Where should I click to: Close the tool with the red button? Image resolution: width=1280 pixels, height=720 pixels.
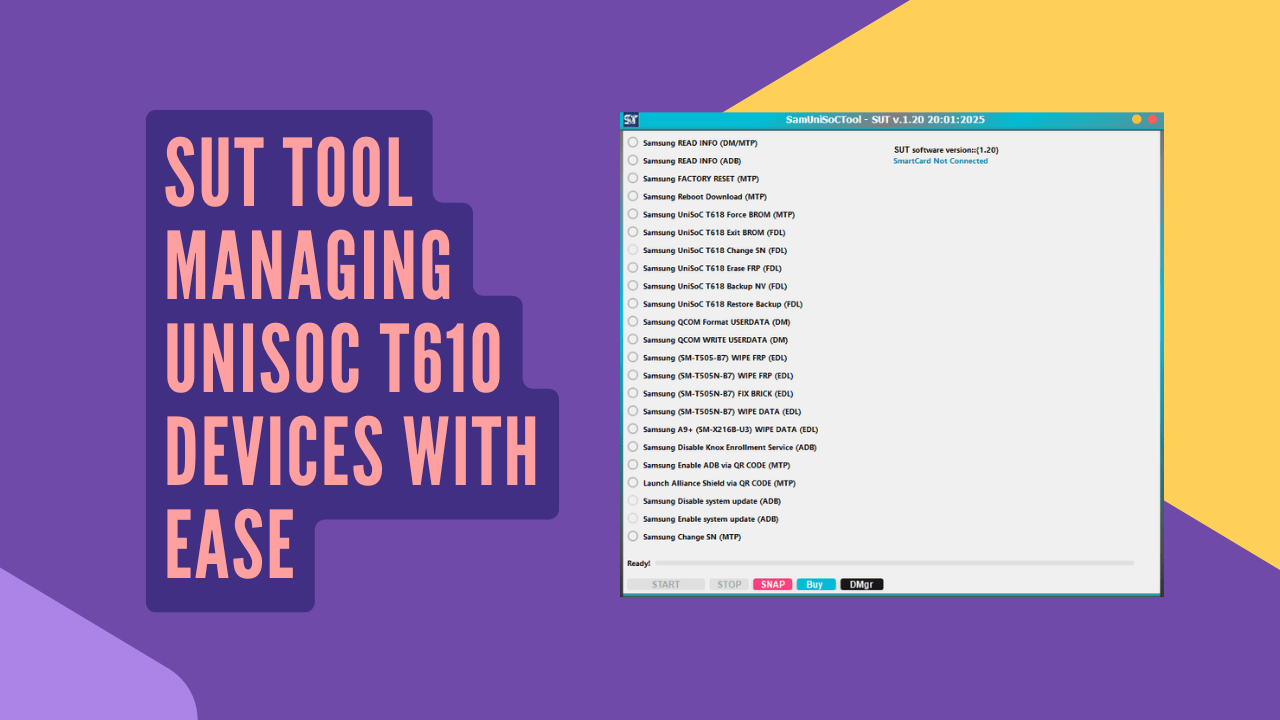click(1152, 120)
